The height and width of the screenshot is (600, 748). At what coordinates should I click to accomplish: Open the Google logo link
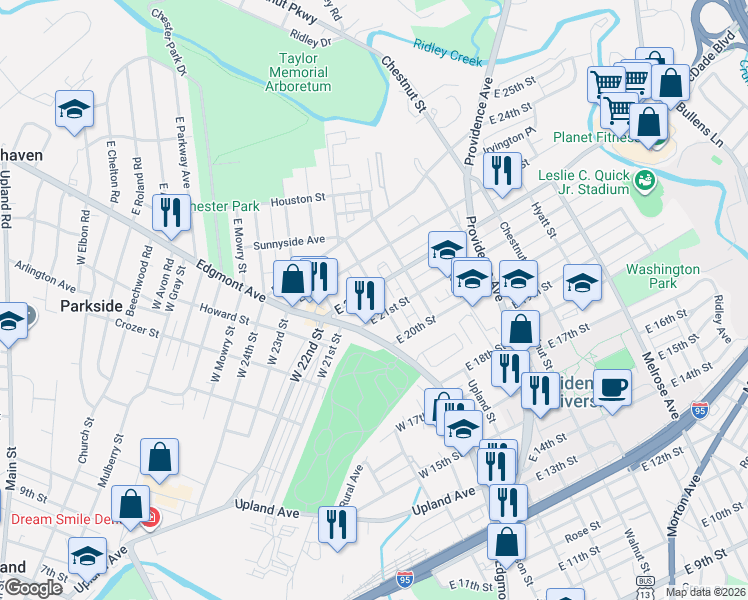tap(33, 589)
